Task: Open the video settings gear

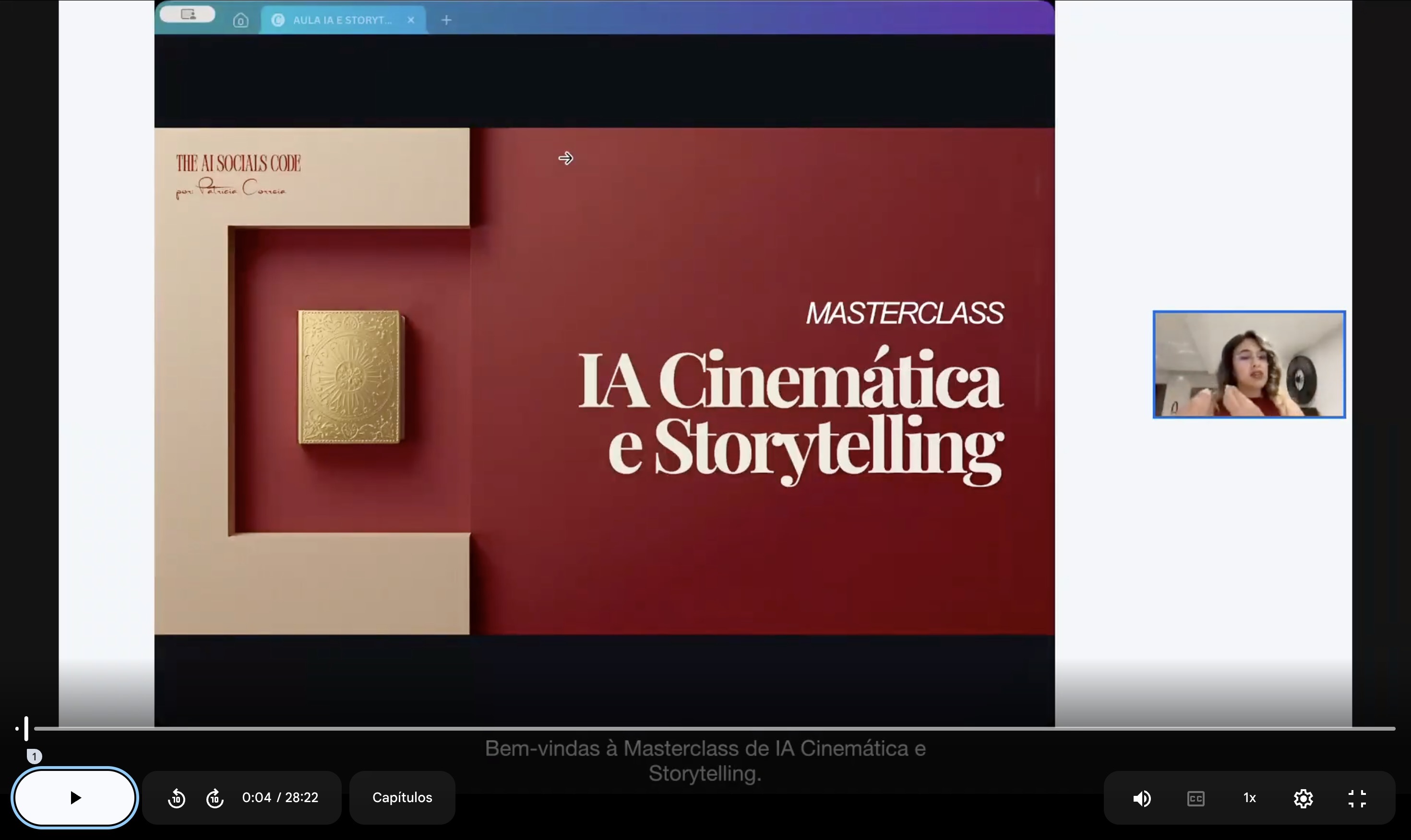Action: click(1303, 798)
